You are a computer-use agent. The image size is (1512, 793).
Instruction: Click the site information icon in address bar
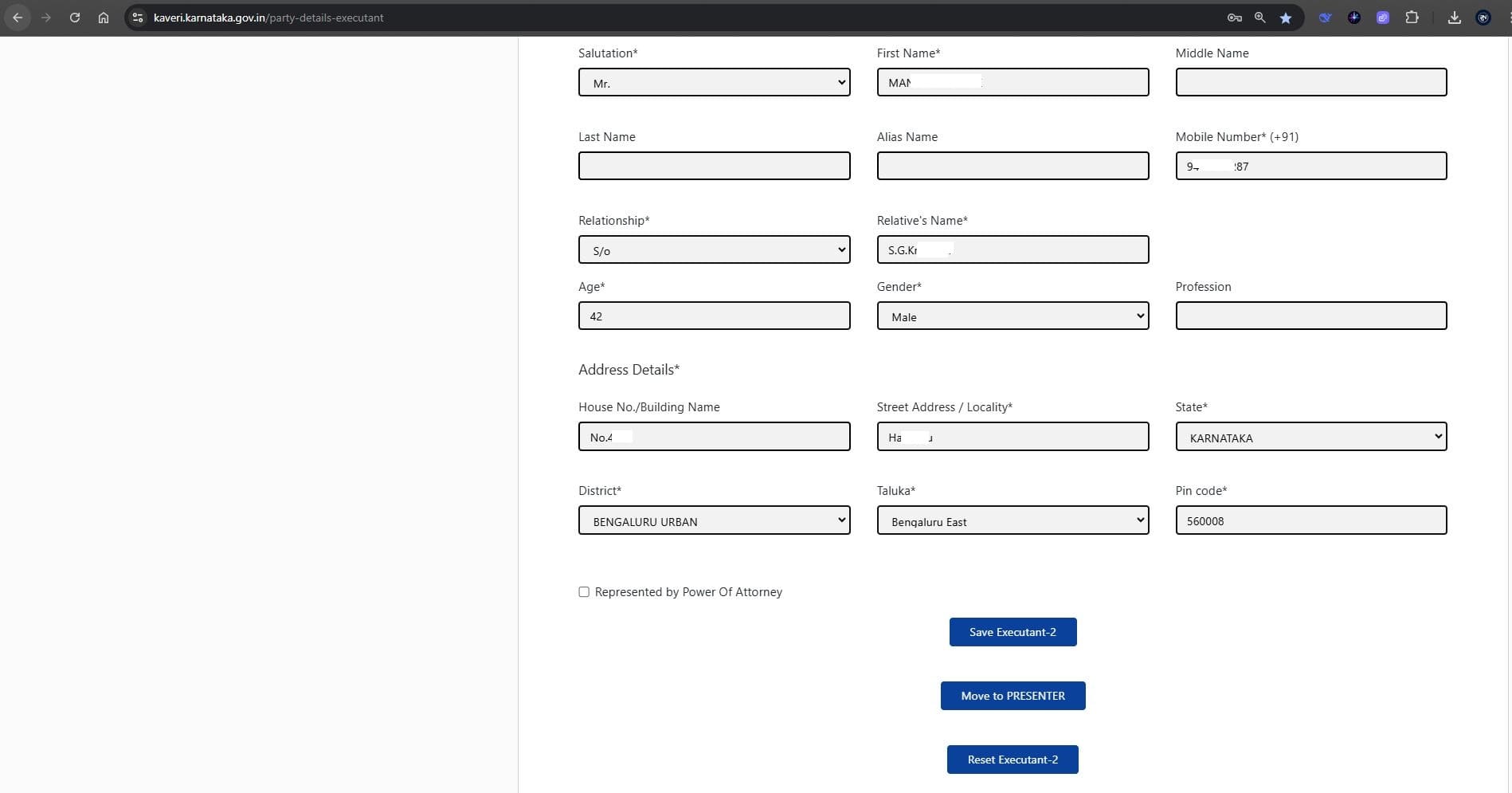[138, 18]
